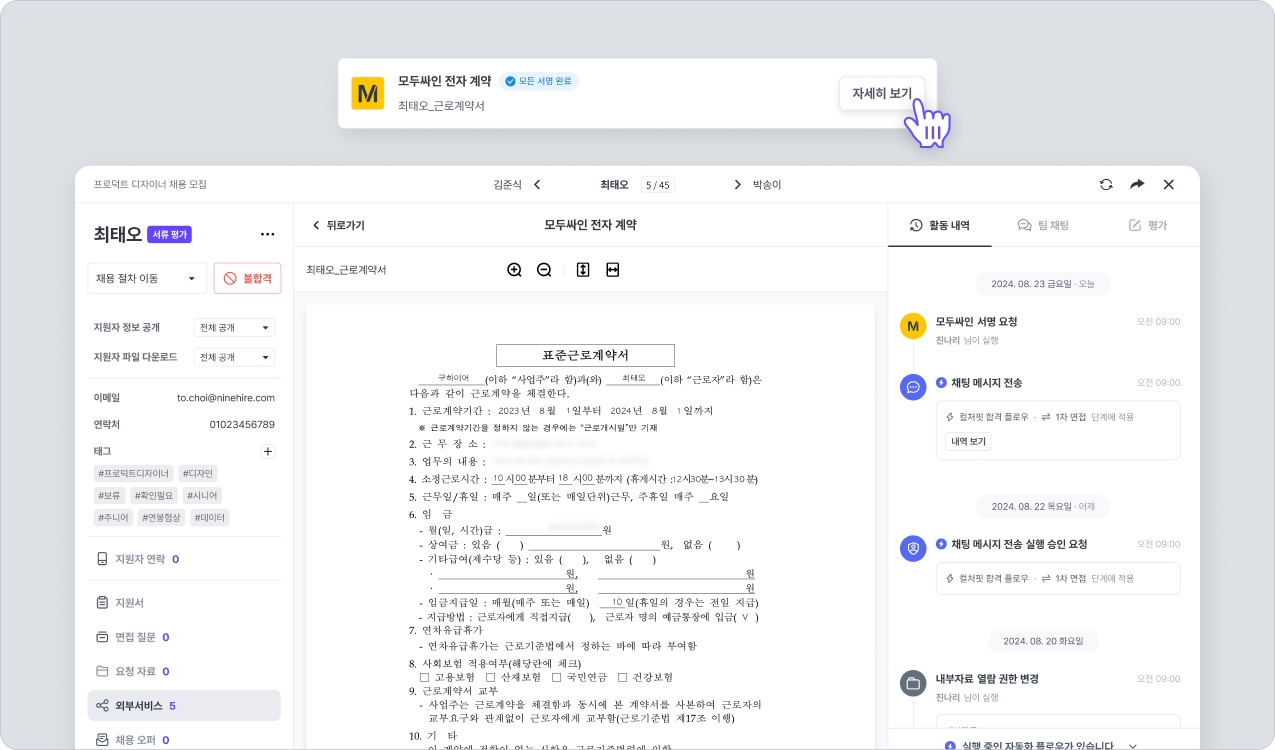Screen dimensions: 1275x750
Task: Zoom out of the contract document
Action: [544, 270]
